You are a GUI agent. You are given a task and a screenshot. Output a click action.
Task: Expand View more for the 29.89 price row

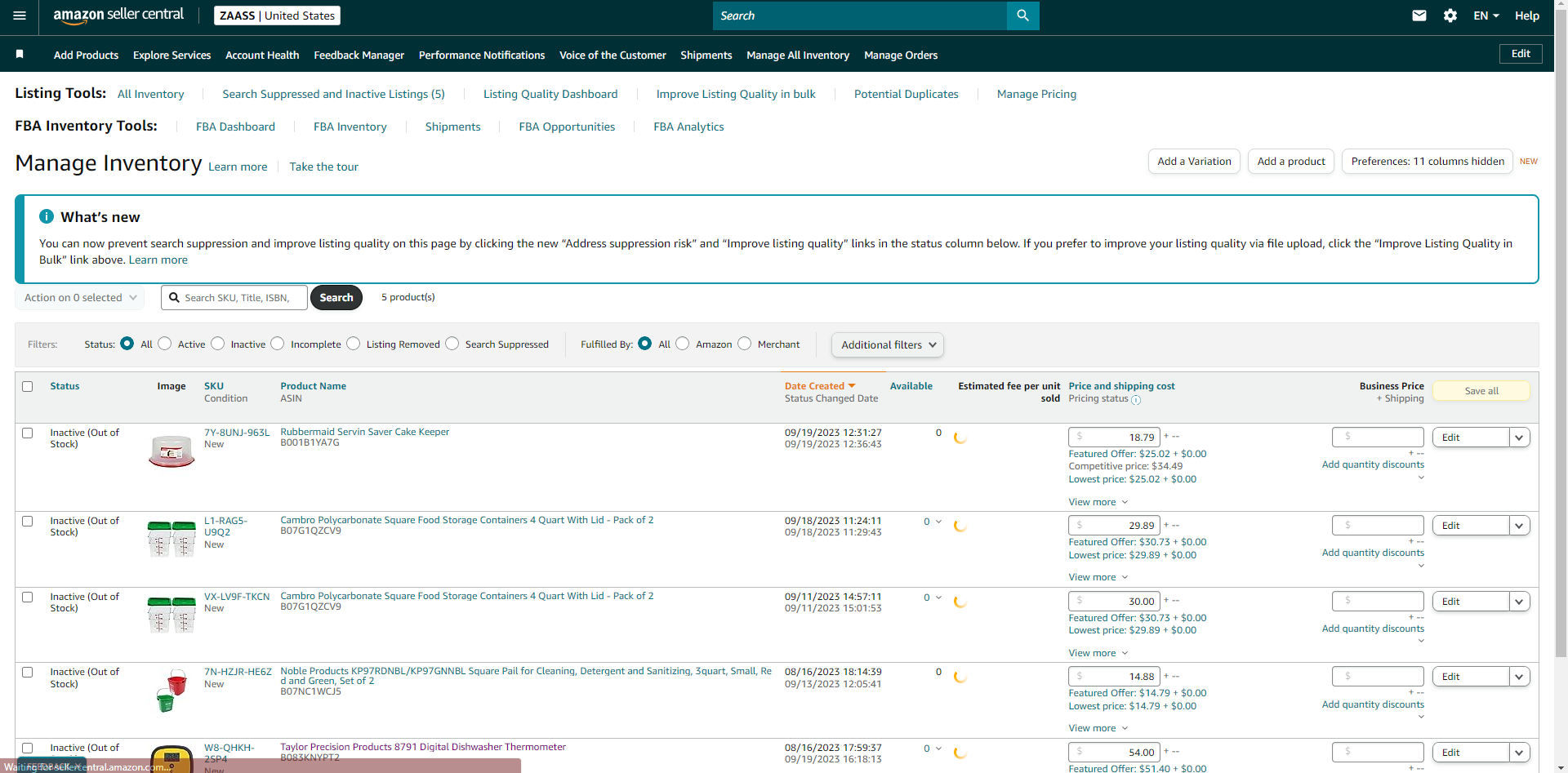pos(1098,577)
